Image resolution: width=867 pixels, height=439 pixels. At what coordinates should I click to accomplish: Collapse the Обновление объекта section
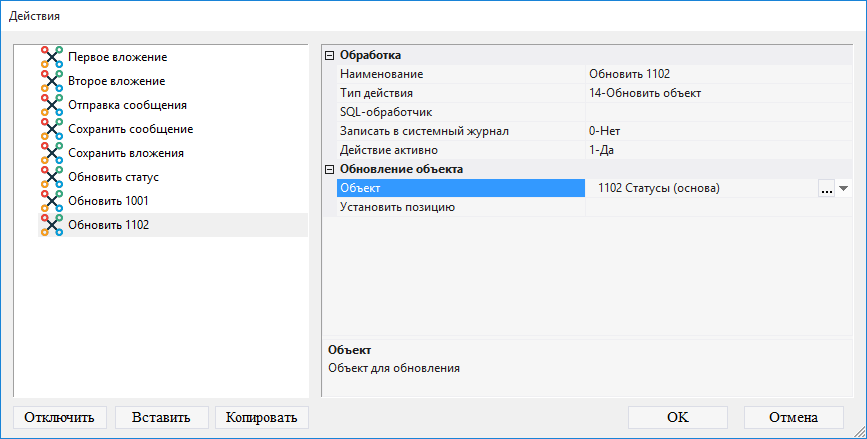tap(330, 169)
